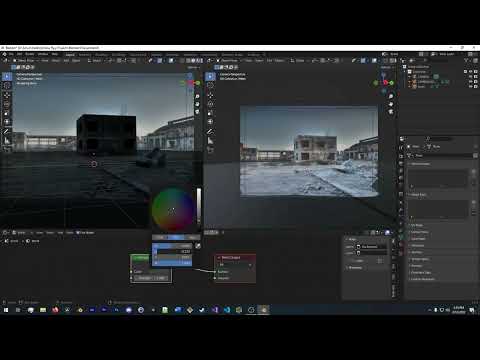Image resolution: width=480 pixels, height=360 pixels.
Task: Select the Measure tool in right viewport
Action: point(210,141)
